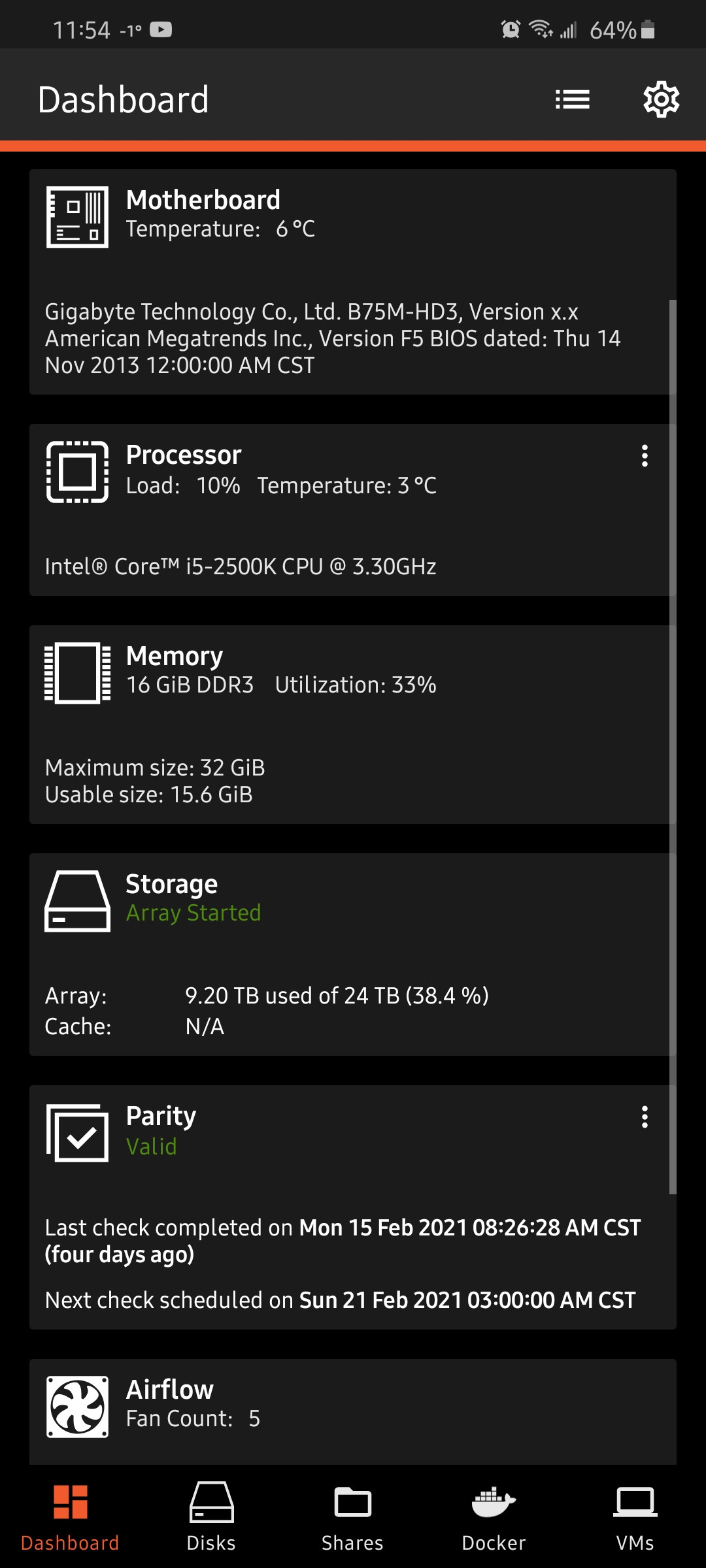Image resolution: width=706 pixels, height=1568 pixels.
Task: Open the settings gear icon
Action: tap(661, 99)
